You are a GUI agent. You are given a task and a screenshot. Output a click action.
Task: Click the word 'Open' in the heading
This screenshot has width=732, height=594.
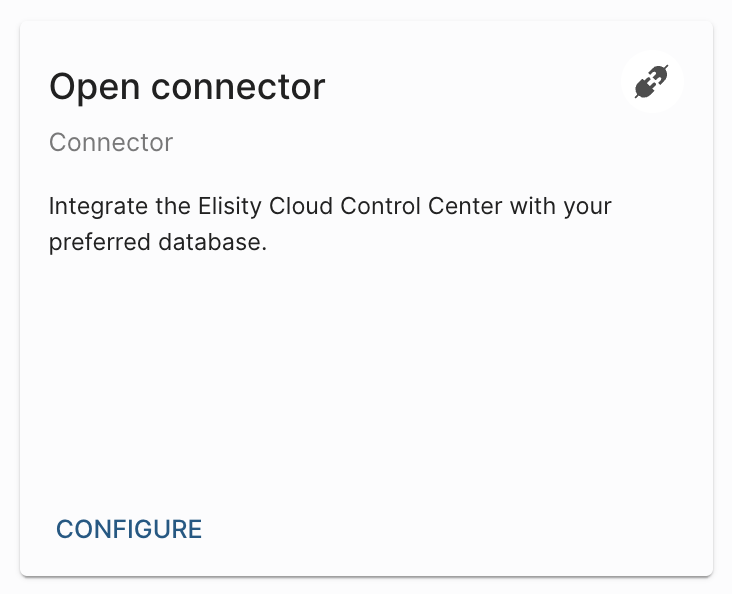point(95,88)
